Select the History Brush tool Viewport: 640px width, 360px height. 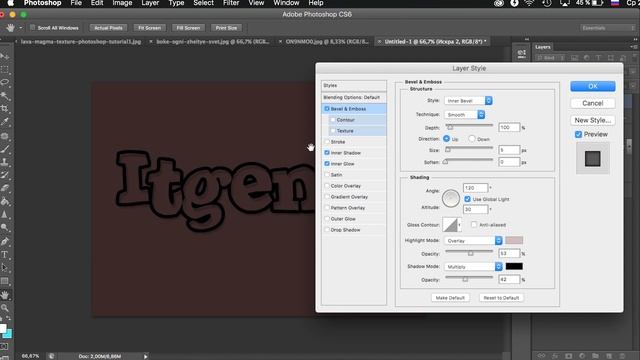coord(5,175)
